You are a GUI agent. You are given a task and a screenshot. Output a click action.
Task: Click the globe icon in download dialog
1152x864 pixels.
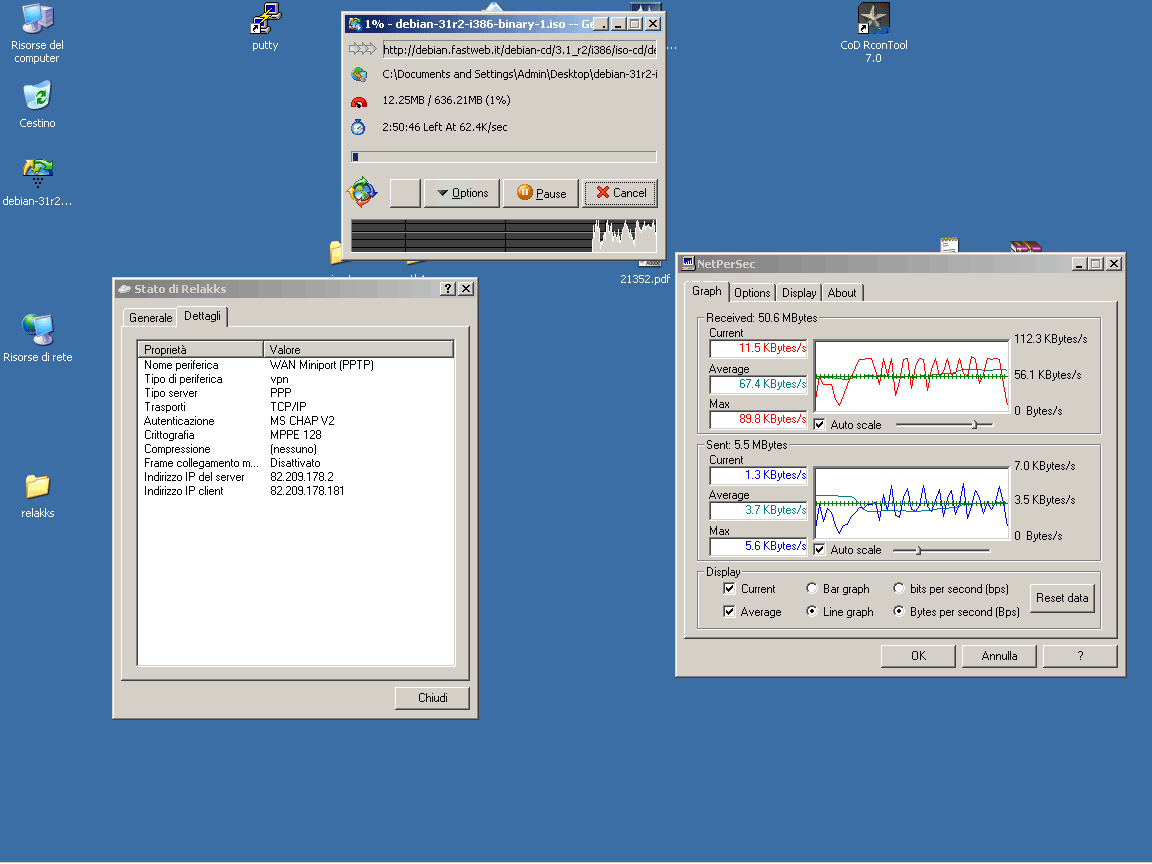pyautogui.click(x=362, y=192)
